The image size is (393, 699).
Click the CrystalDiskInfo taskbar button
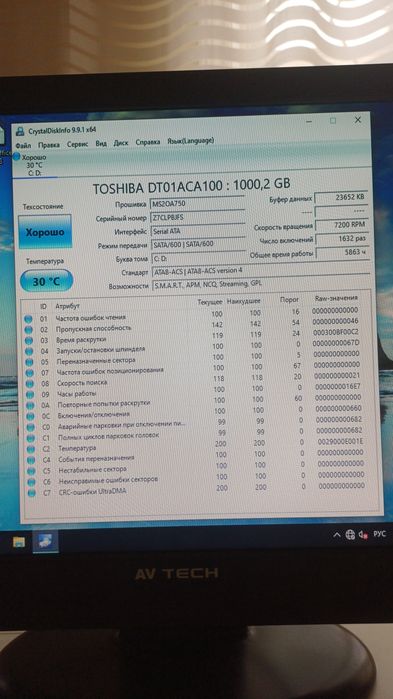click(x=45, y=541)
